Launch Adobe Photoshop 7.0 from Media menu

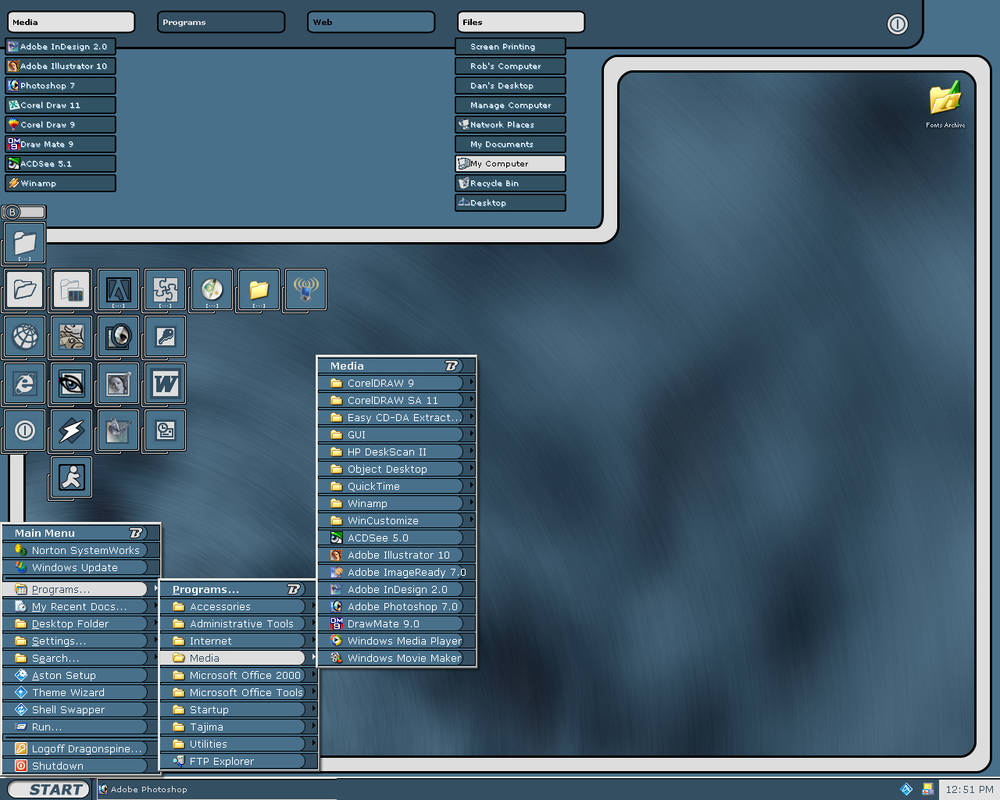[x=396, y=607]
